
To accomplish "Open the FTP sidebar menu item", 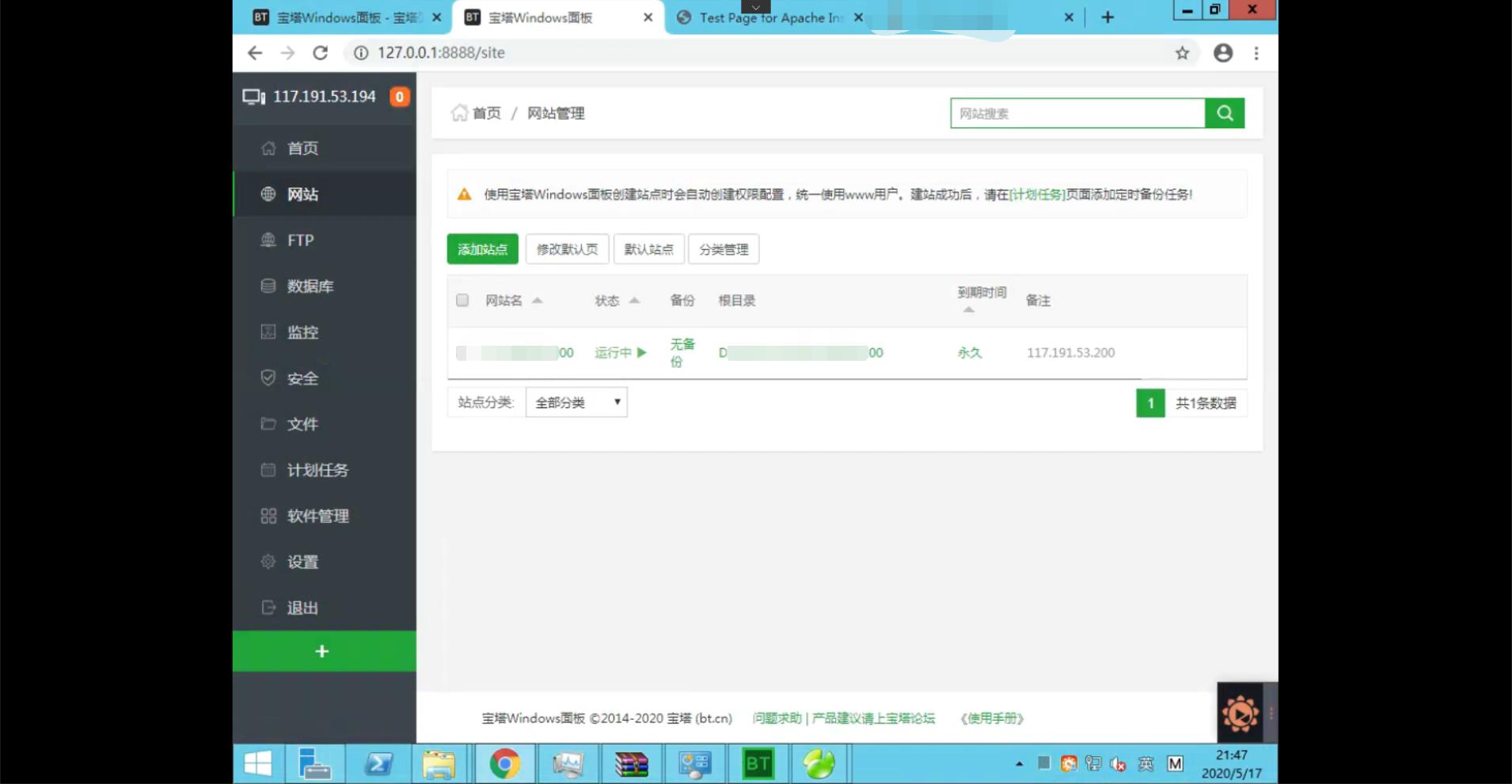I will pos(325,240).
